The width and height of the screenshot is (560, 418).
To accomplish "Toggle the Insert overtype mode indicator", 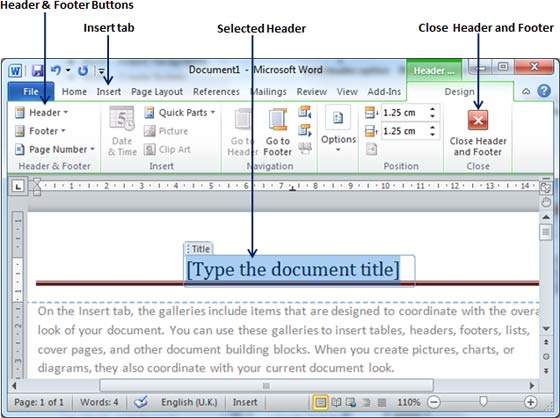I will point(245,402).
